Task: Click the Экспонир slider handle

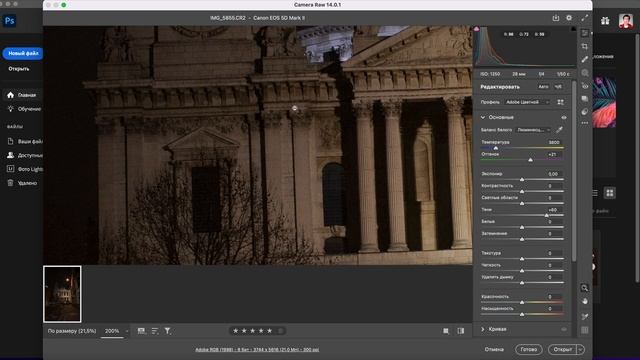Action: pyautogui.click(x=522, y=179)
